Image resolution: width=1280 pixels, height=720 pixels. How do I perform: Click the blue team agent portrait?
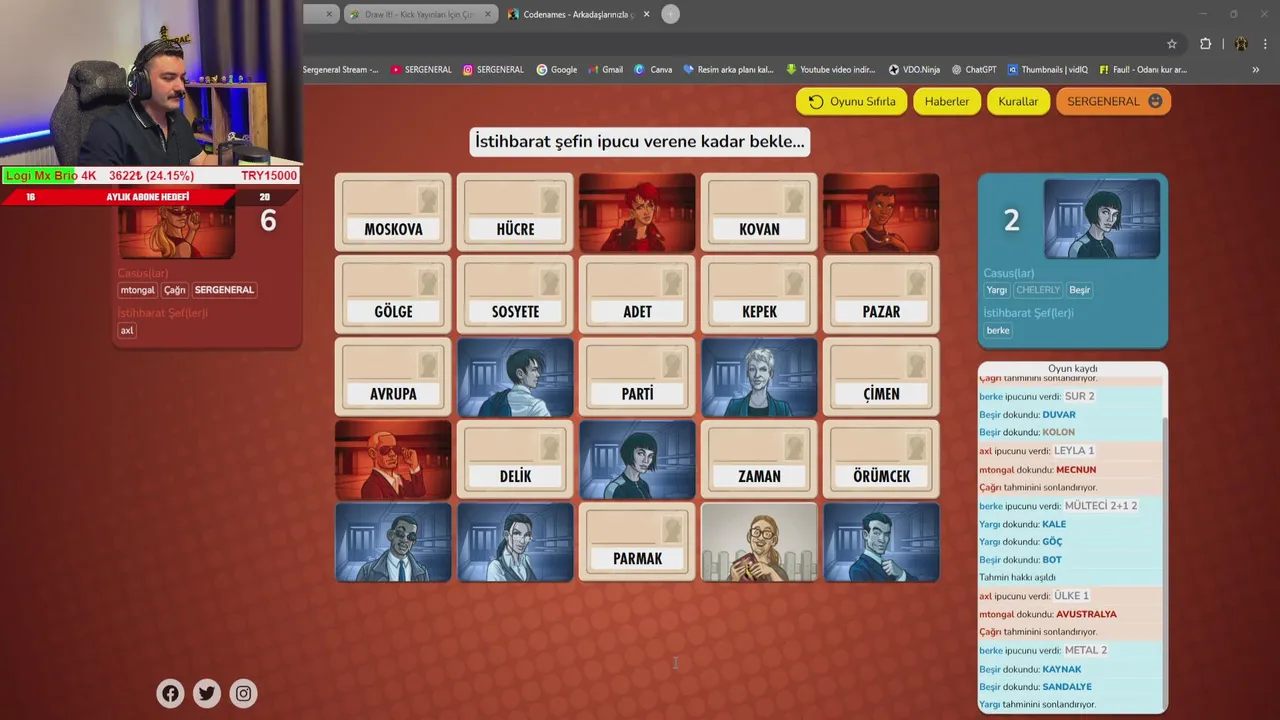1101,220
